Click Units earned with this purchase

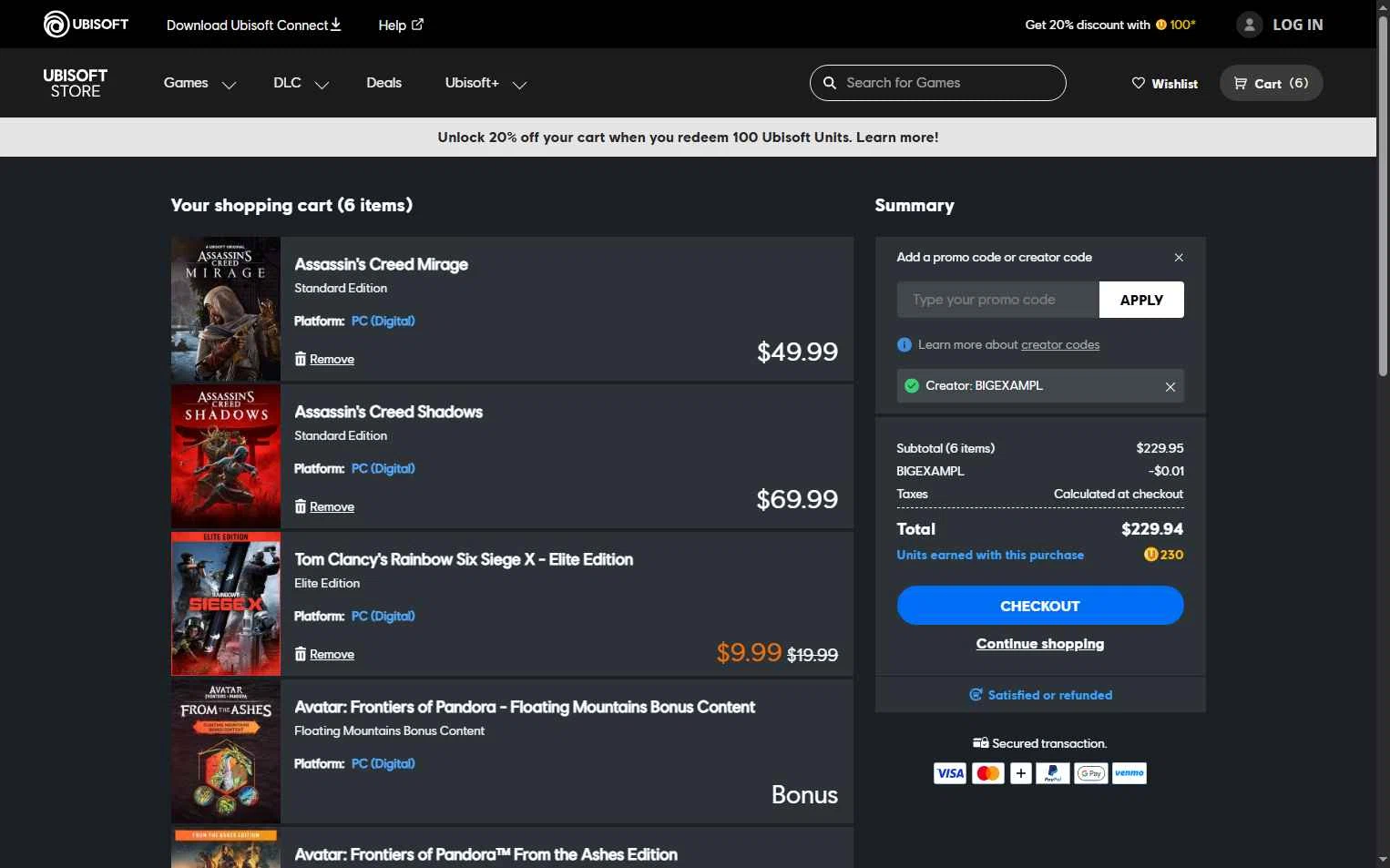(x=990, y=555)
